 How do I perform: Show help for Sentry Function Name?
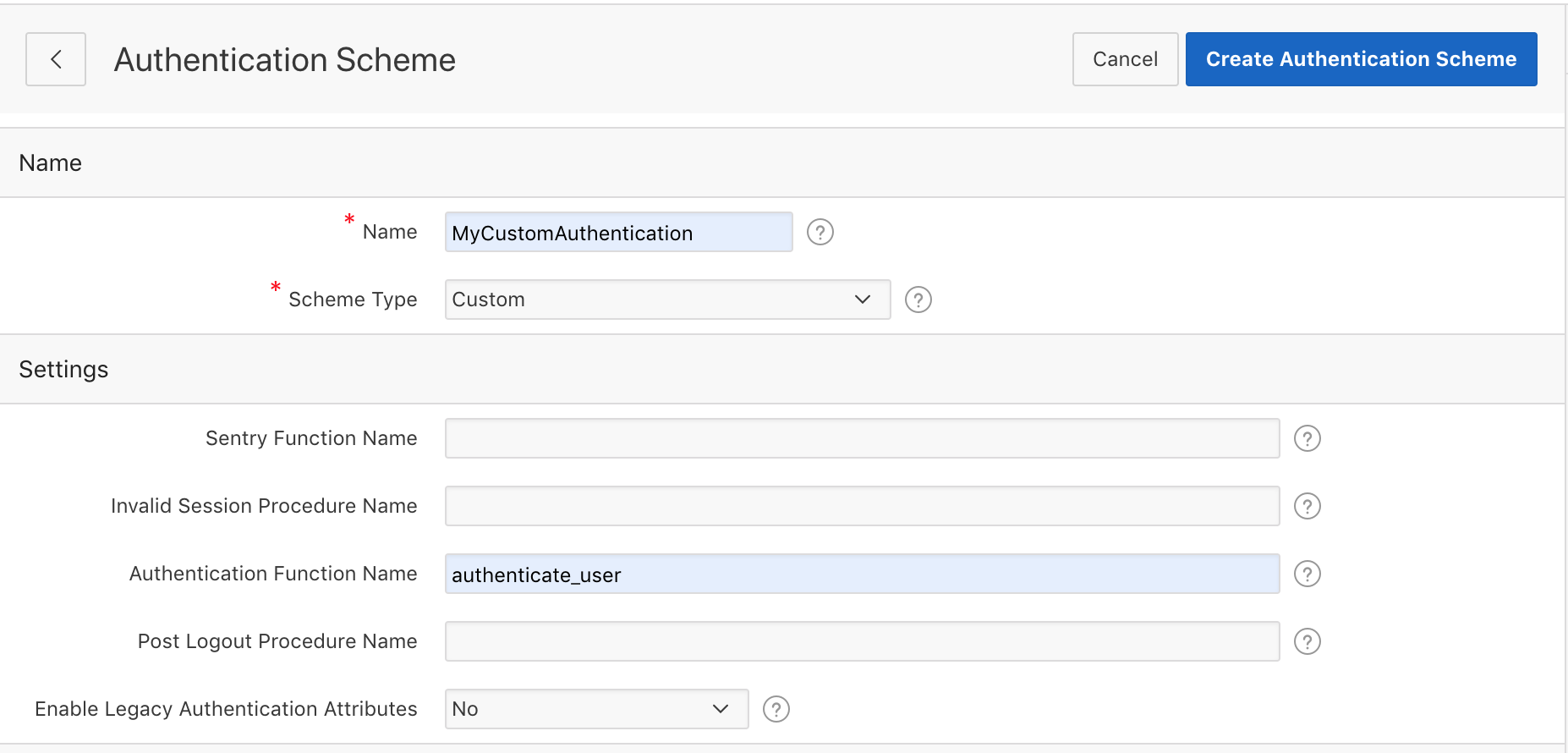[x=1307, y=438]
